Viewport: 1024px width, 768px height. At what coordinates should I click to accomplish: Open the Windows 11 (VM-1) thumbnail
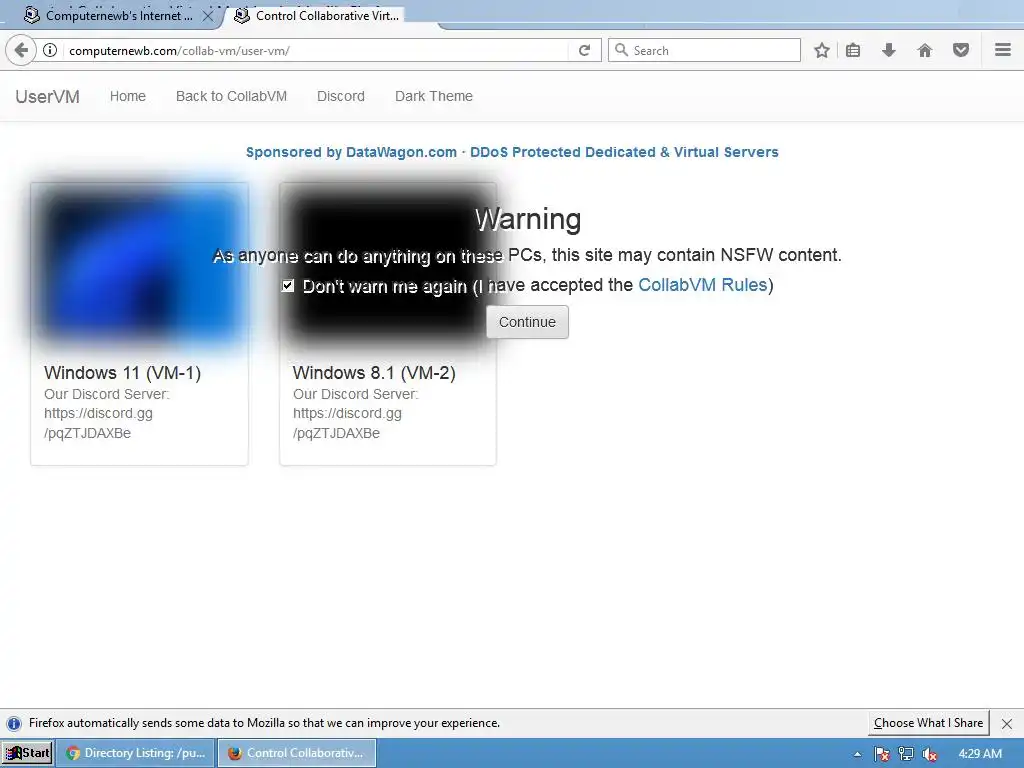pyautogui.click(x=139, y=266)
